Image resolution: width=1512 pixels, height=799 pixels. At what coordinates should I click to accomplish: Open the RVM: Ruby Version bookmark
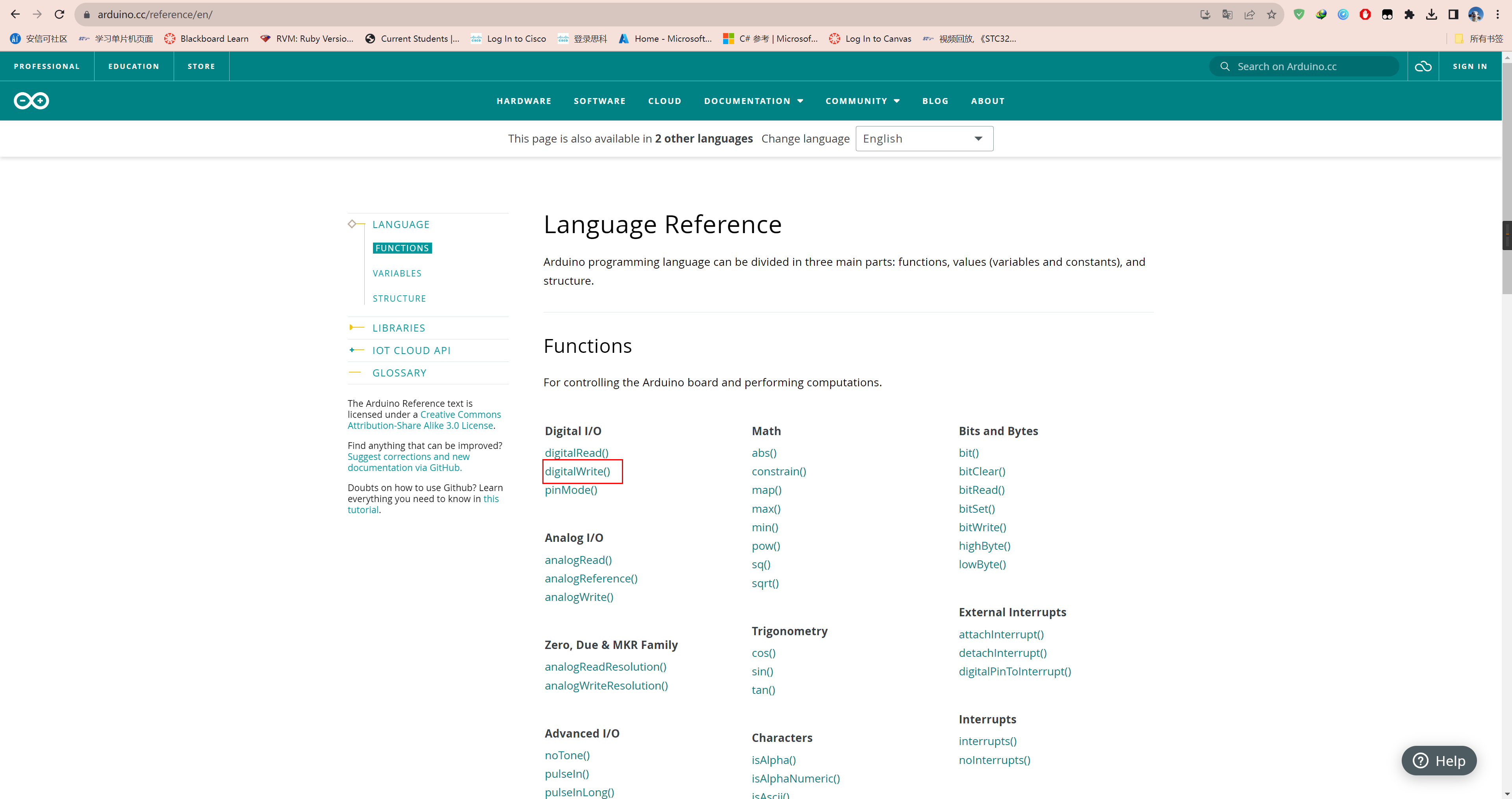[306, 39]
